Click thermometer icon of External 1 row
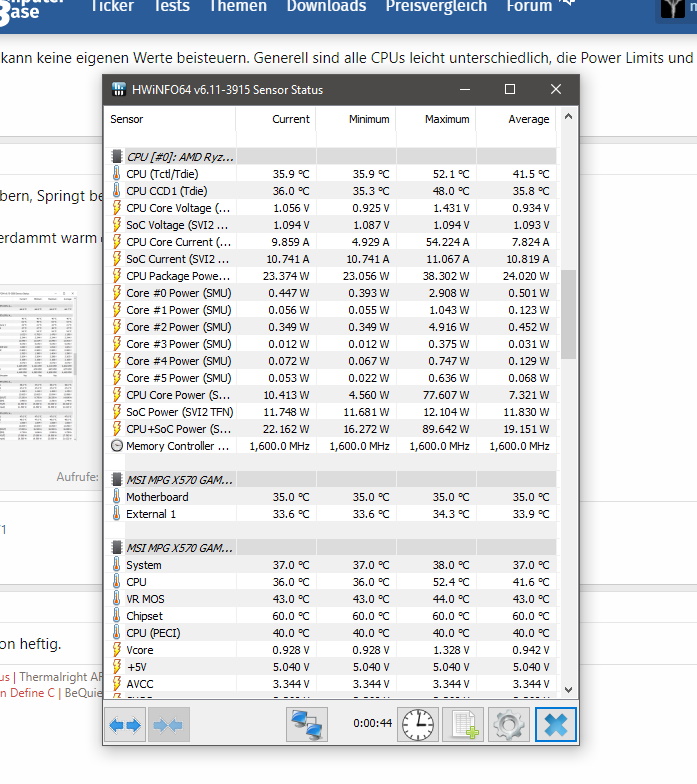This screenshot has height=784, width=697. tap(116, 514)
